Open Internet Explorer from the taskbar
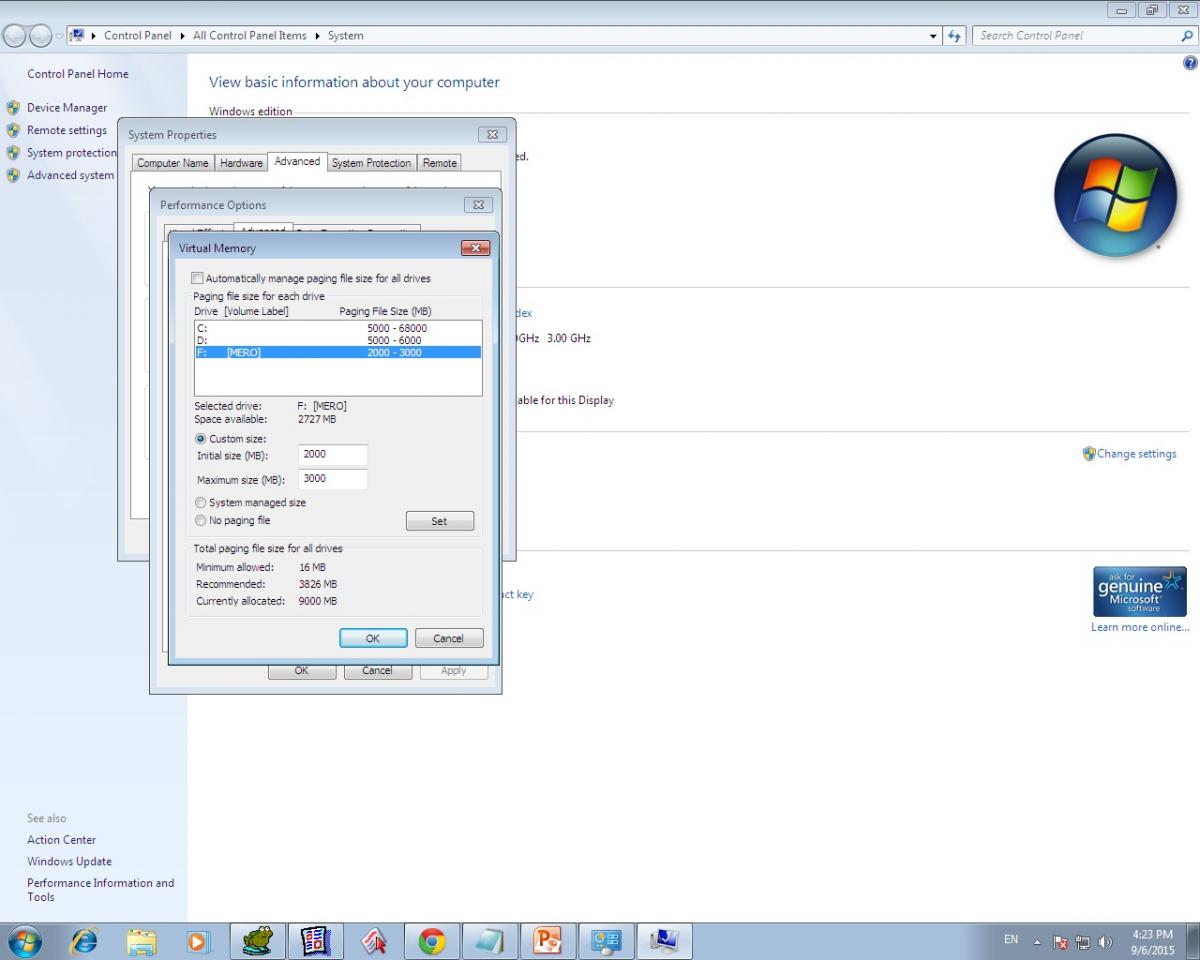This screenshot has width=1200, height=960. pyautogui.click(x=85, y=941)
